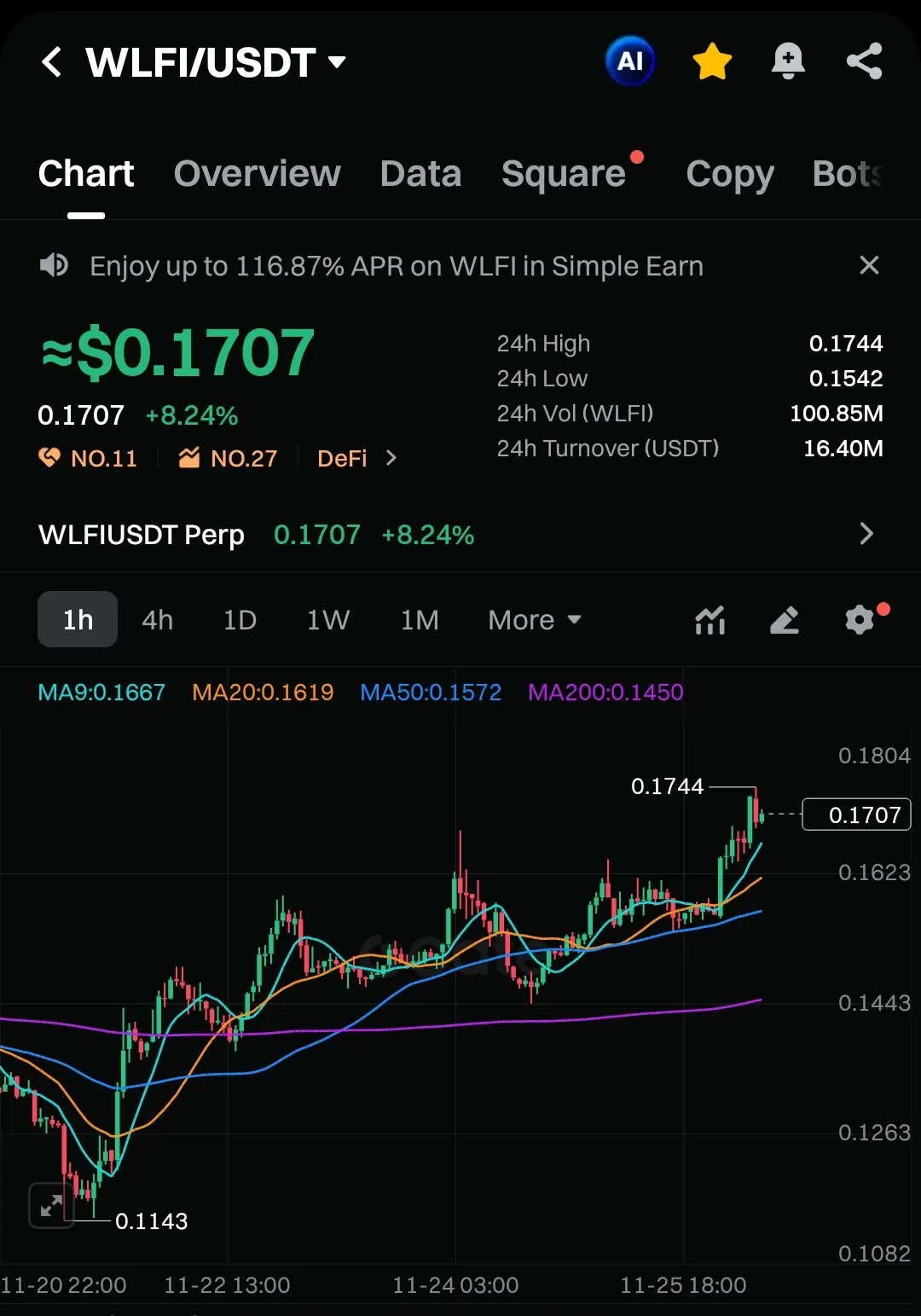The image size is (921, 1316).
Task: Tap the +8.24% change under price
Action: (192, 415)
